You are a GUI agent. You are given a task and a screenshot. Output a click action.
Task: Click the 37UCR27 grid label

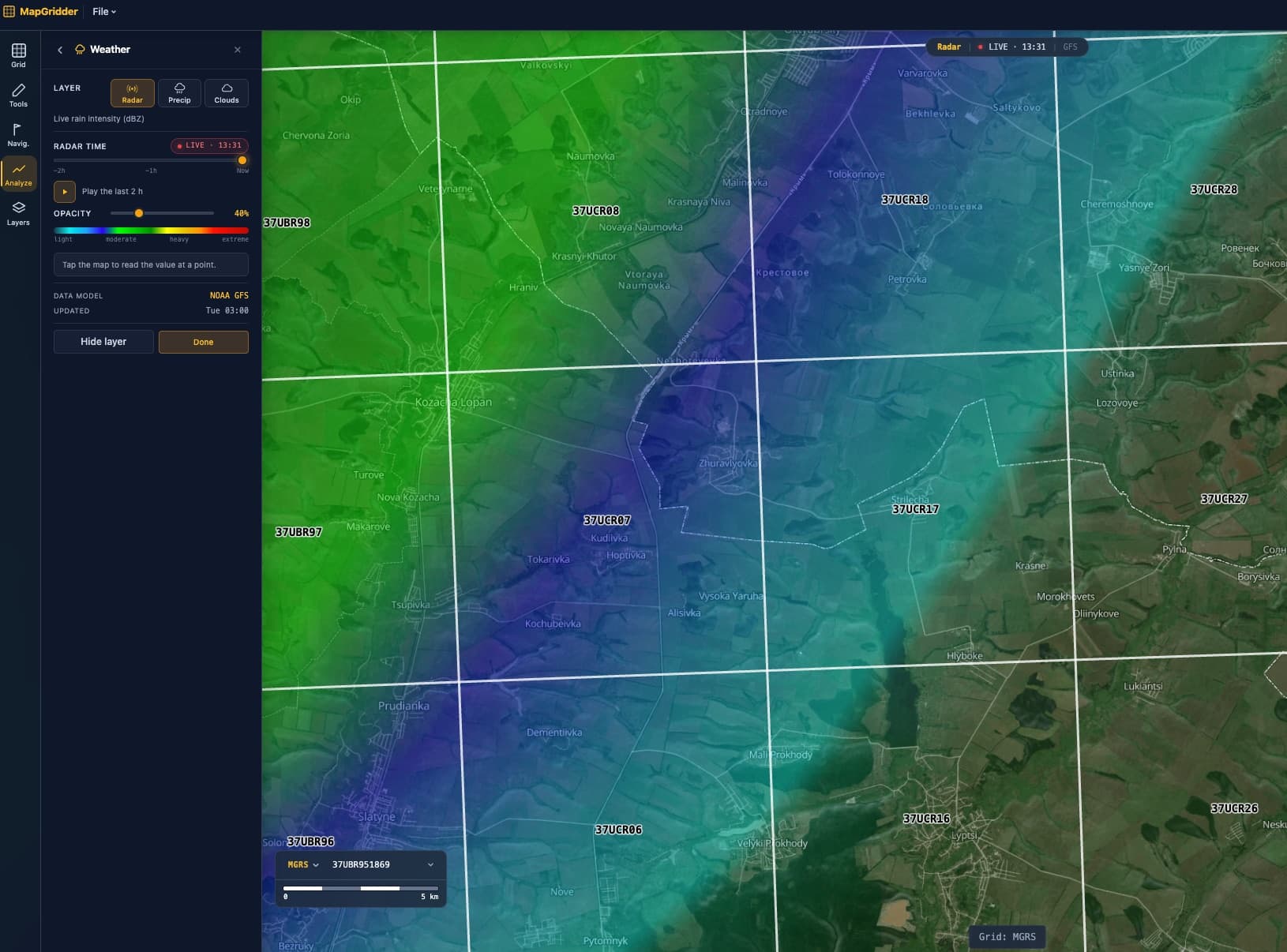[x=1225, y=499]
